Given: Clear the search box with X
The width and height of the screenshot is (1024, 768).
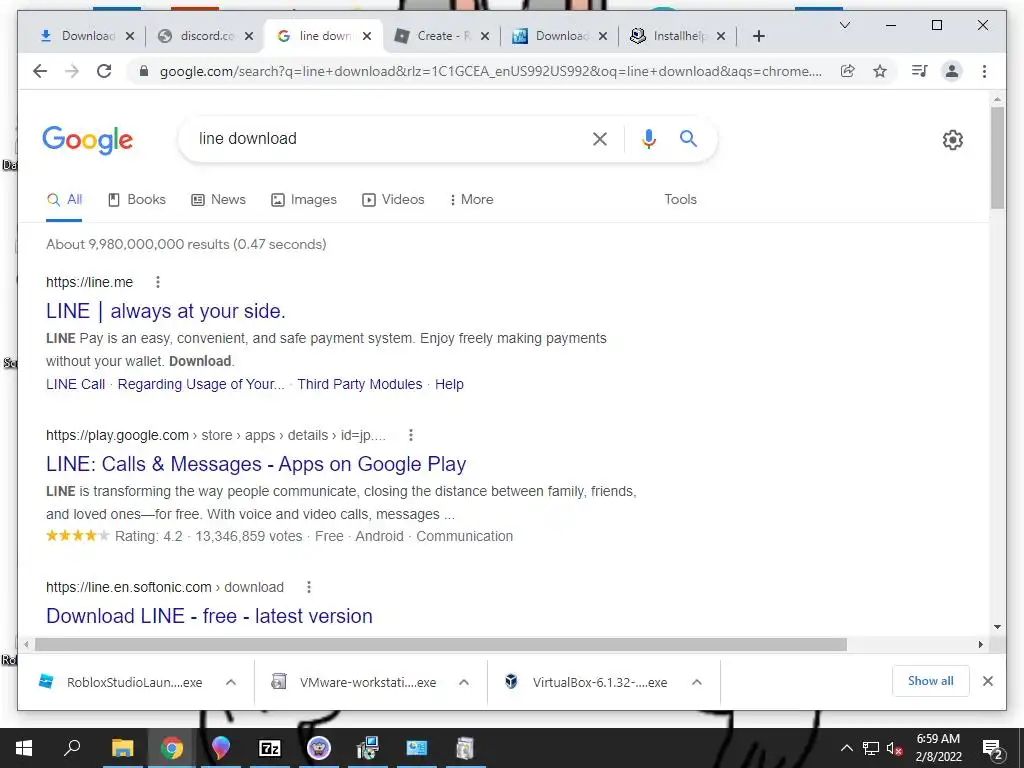Looking at the screenshot, I should [x=600, y=138].
